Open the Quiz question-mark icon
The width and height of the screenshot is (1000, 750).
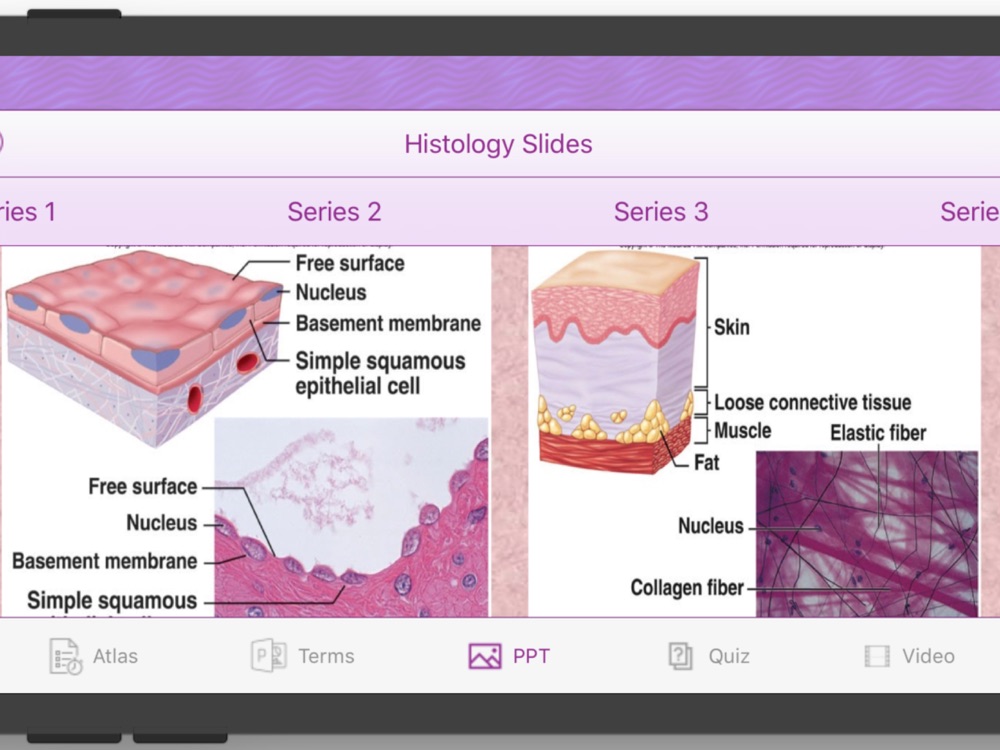(680, 656)
